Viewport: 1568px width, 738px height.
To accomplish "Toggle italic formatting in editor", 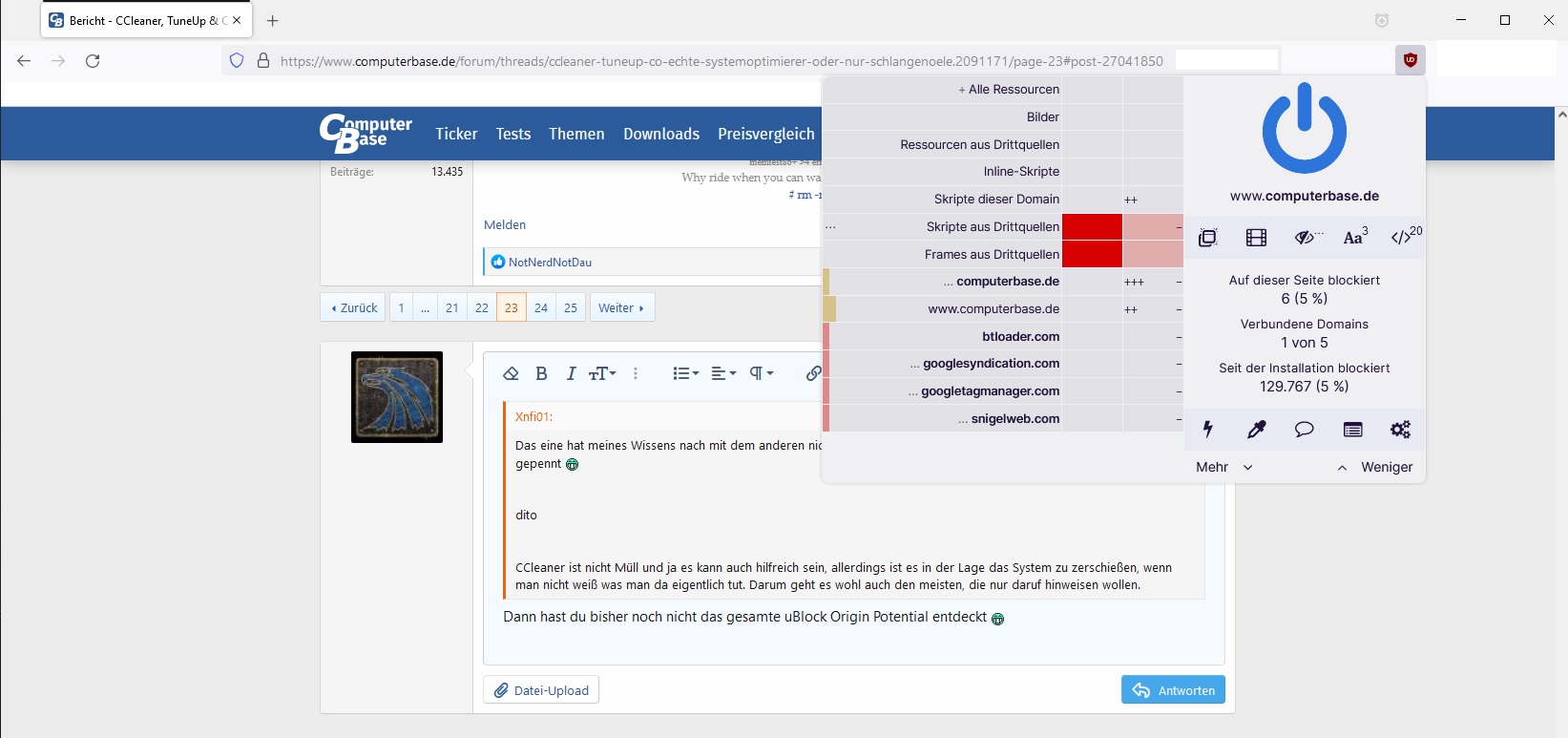I will point(571,373).
